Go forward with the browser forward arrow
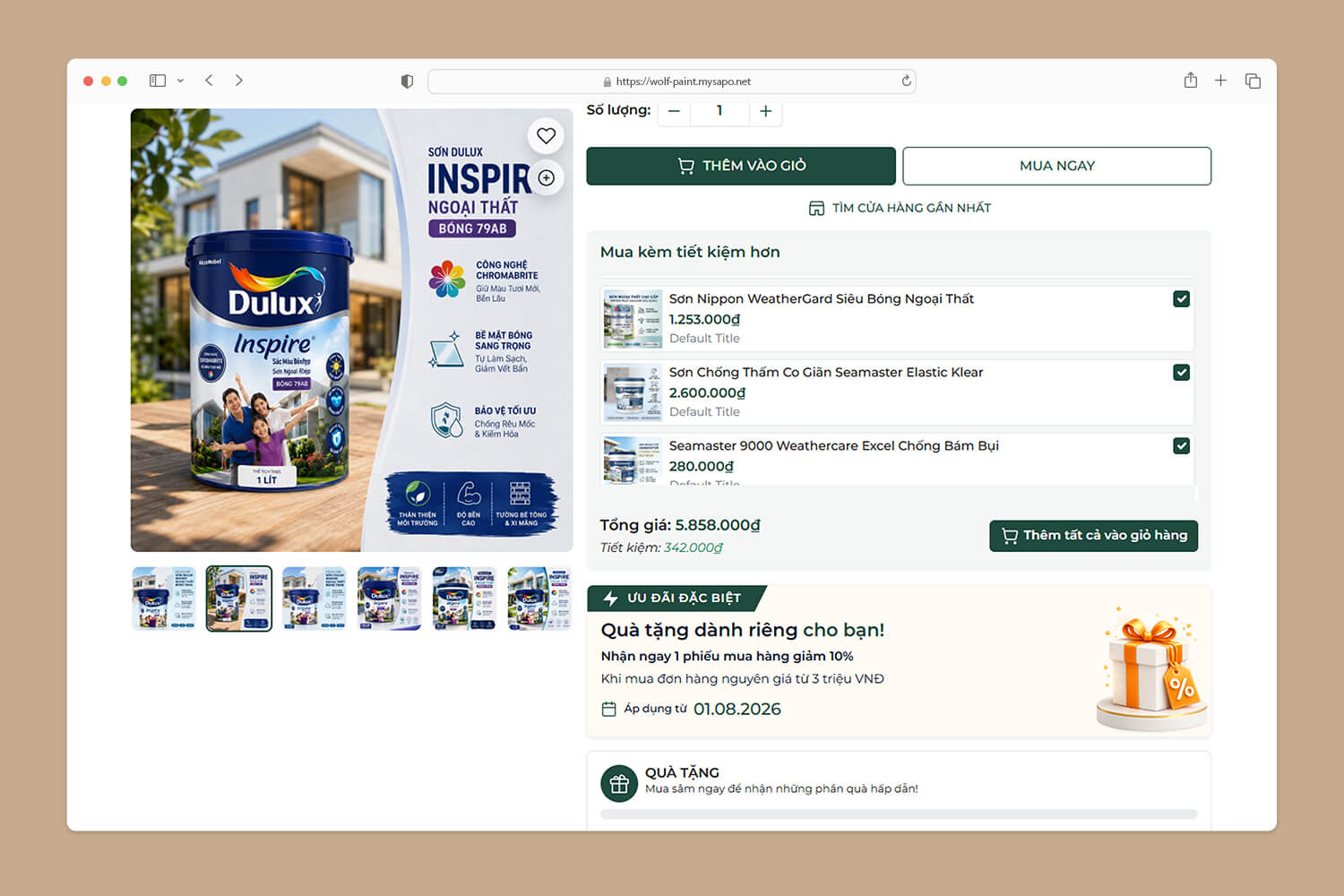The image size is (1344, 896). pyautogui.click(x=239, y=81)
